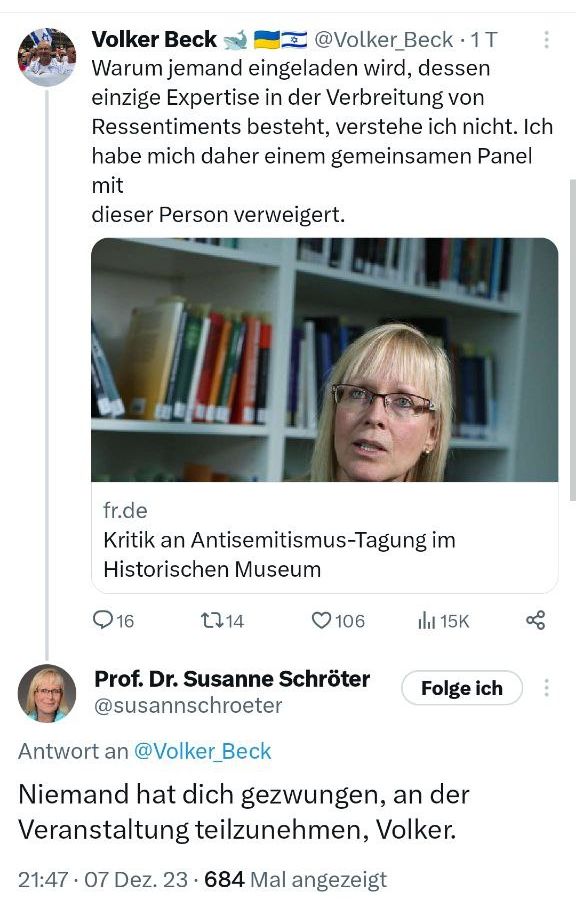Click the vertical scrollbar on right edge
Screen dimensions: 576x908
tap(573, 340)
